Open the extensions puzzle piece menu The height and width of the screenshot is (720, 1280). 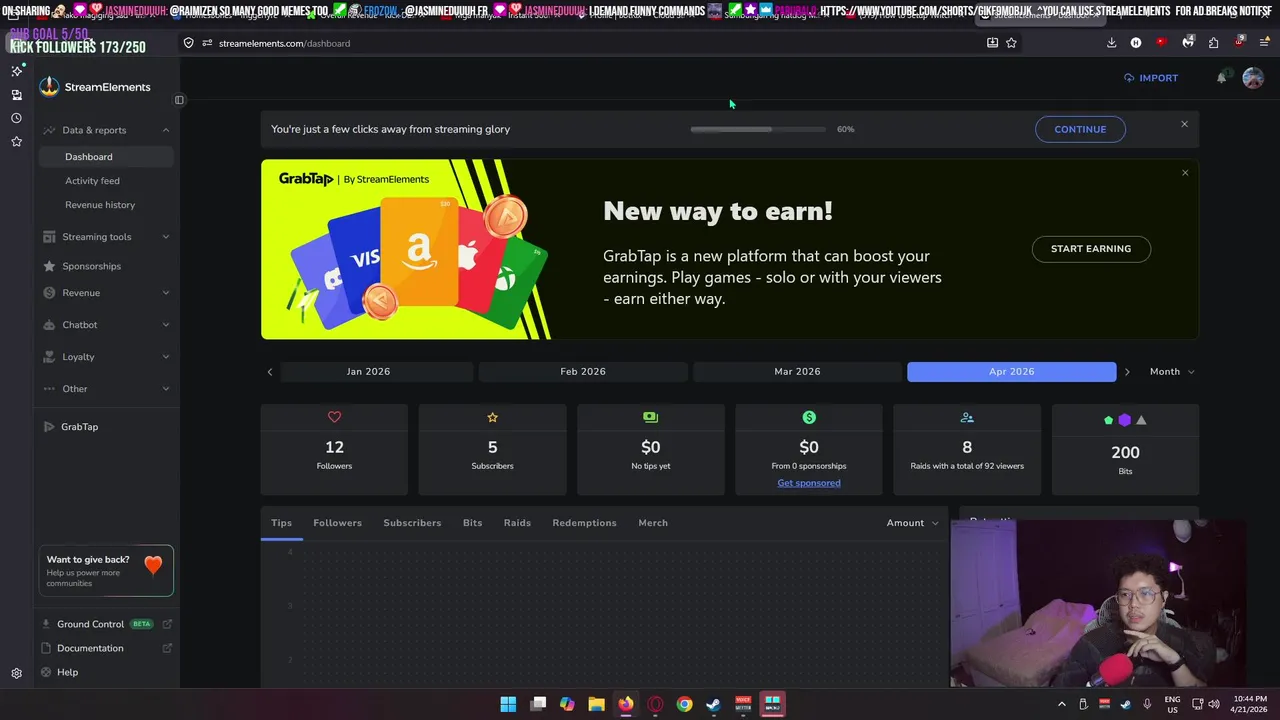tap(1213, 43)
